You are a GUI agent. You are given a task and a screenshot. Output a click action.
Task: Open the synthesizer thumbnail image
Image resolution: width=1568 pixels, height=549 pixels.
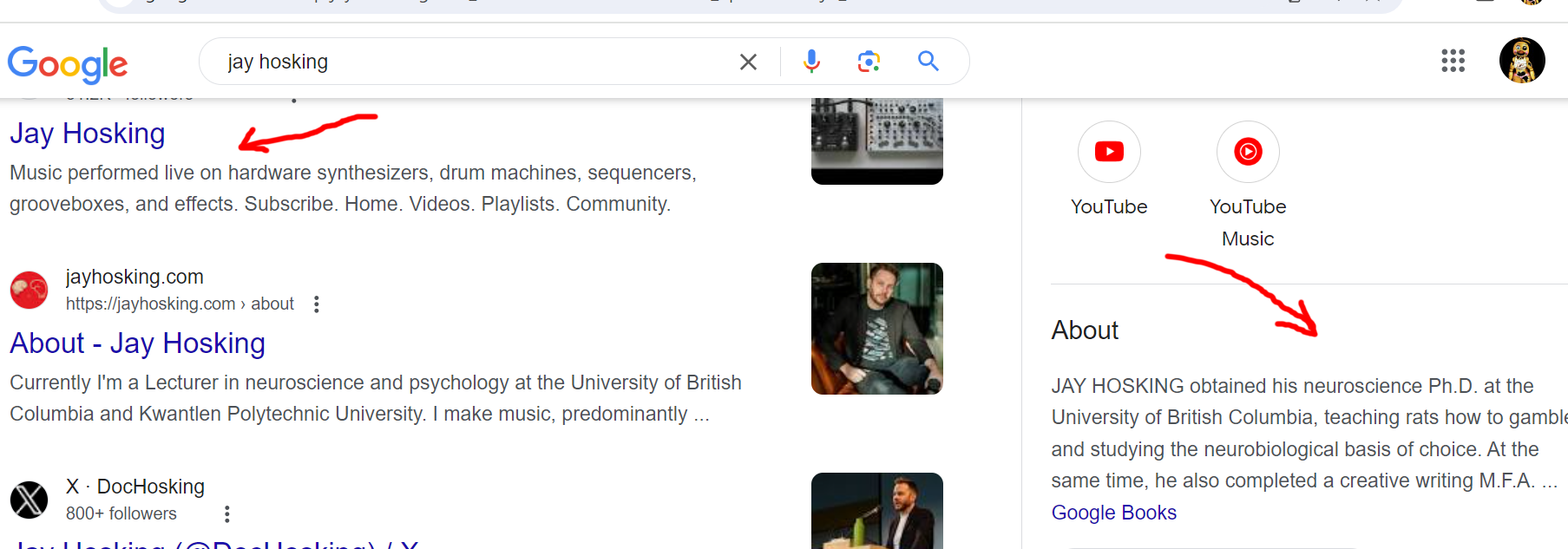876,139
